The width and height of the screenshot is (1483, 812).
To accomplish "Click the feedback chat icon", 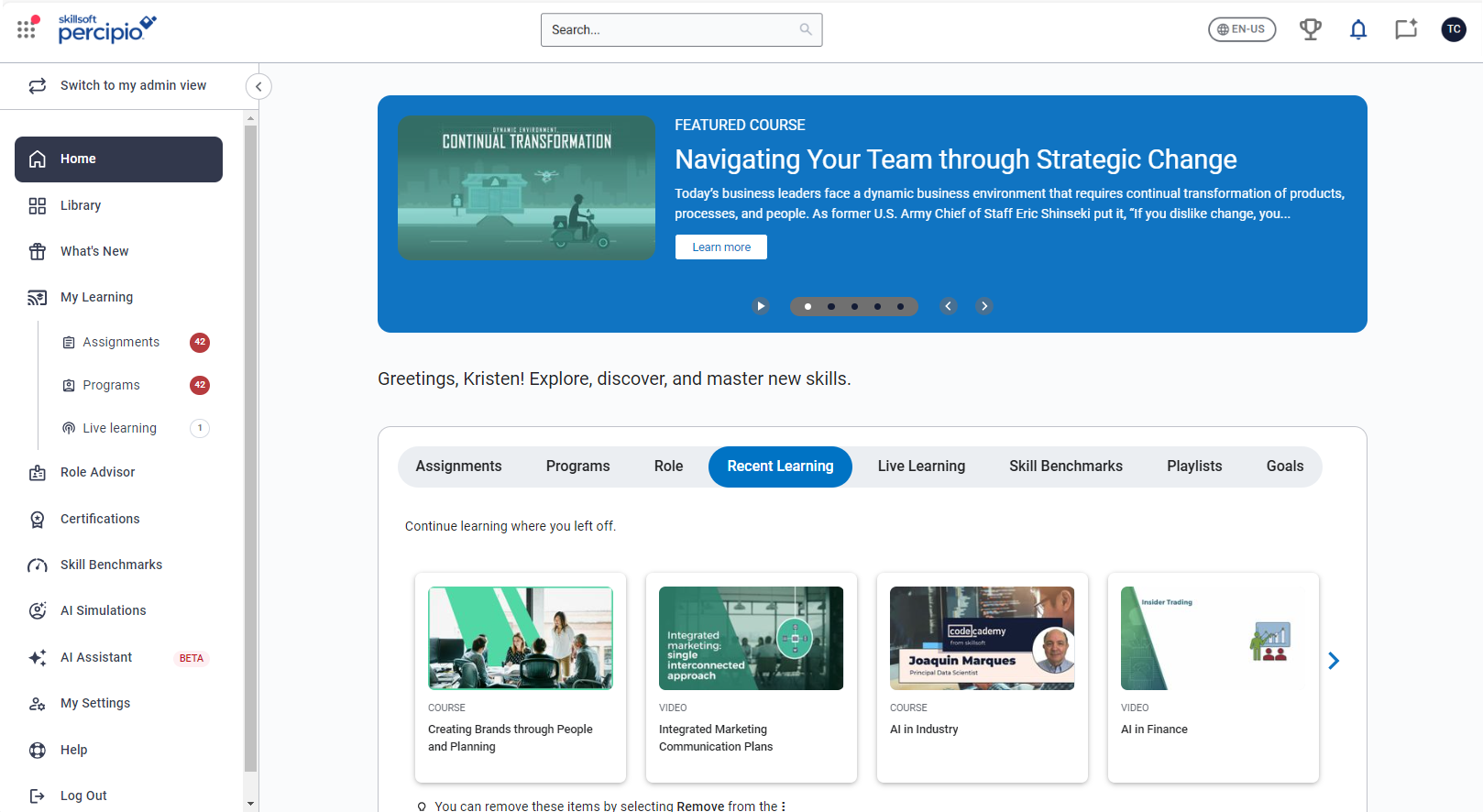I will pos(1406,29).
